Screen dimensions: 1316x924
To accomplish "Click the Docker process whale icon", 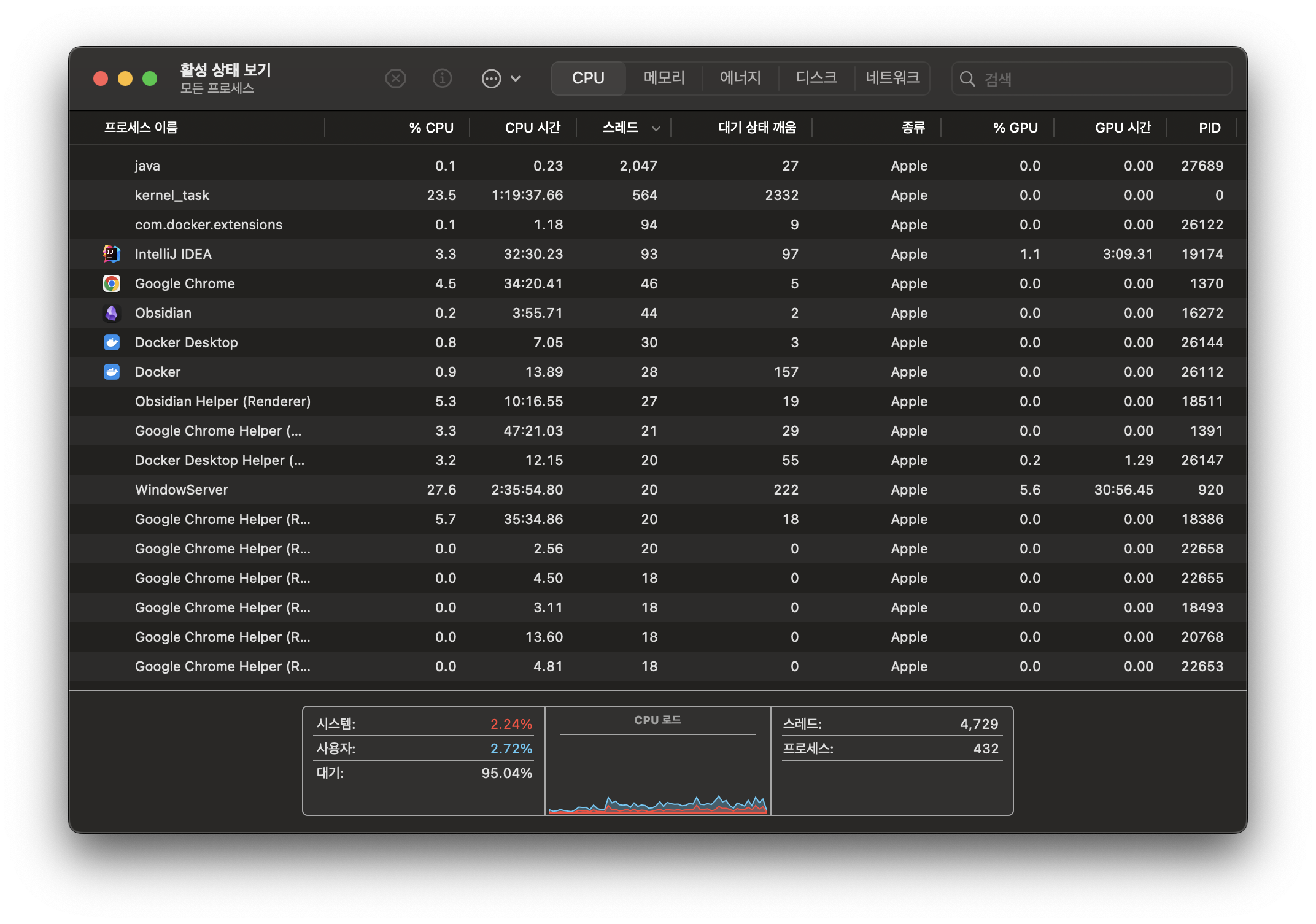I will (x=111, y=372).
